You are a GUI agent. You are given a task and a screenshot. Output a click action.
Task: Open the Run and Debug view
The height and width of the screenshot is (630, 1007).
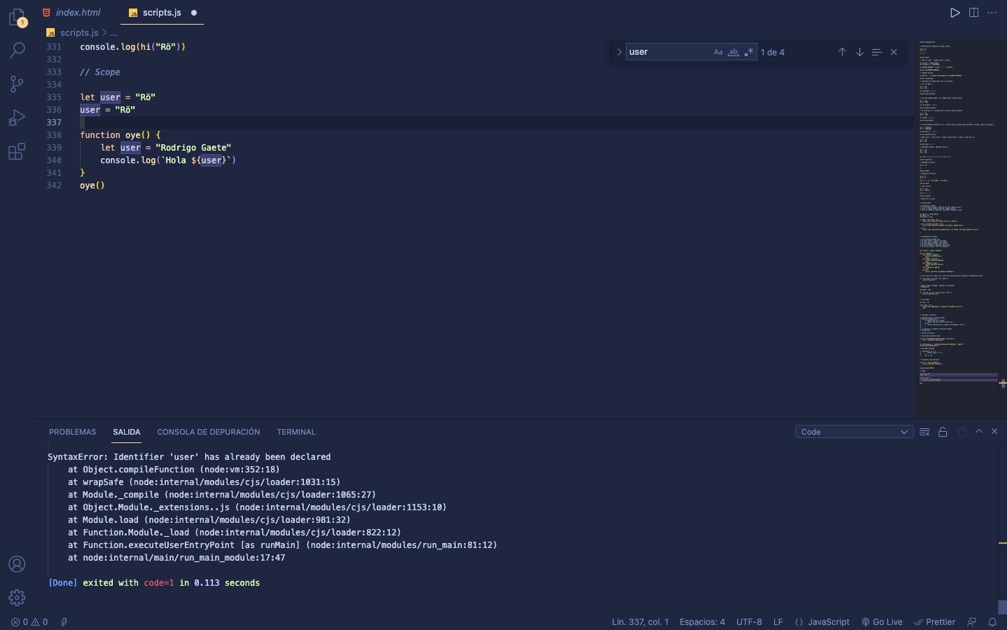coord(17,118)
